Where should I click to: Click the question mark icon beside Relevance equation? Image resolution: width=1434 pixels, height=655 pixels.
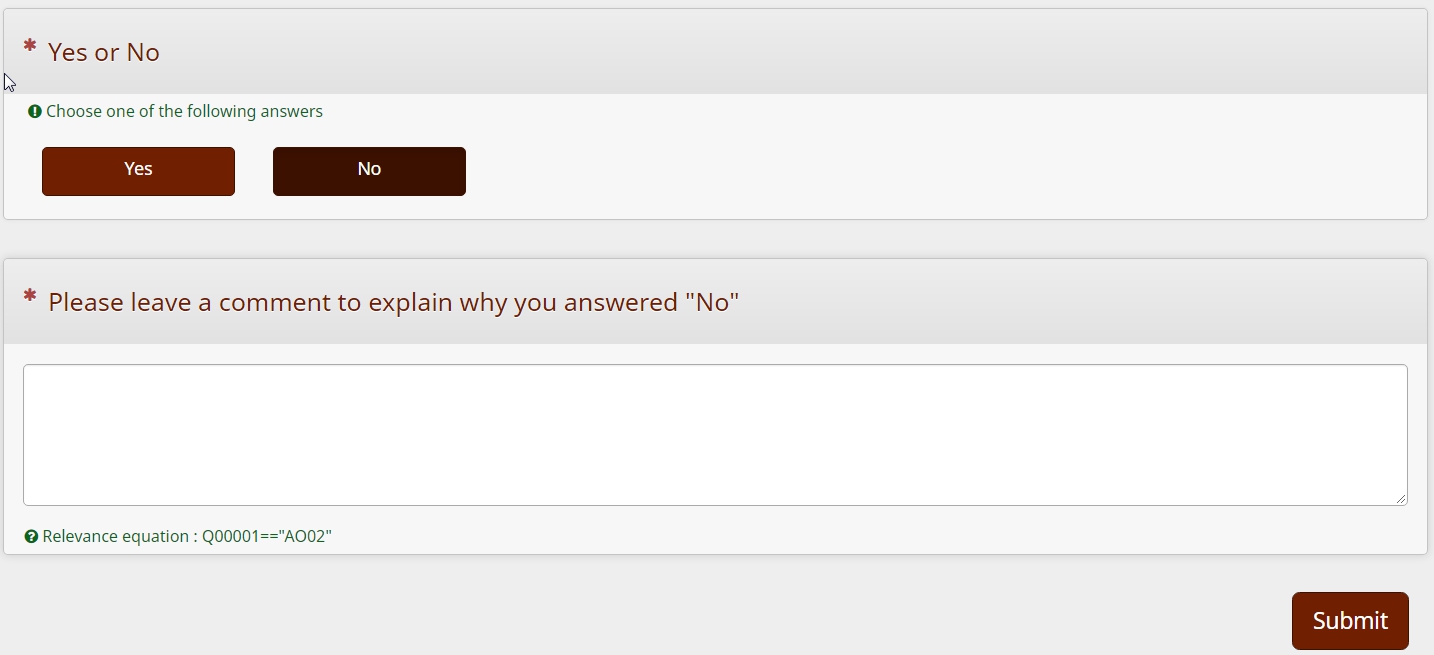(x=32, y=537)
